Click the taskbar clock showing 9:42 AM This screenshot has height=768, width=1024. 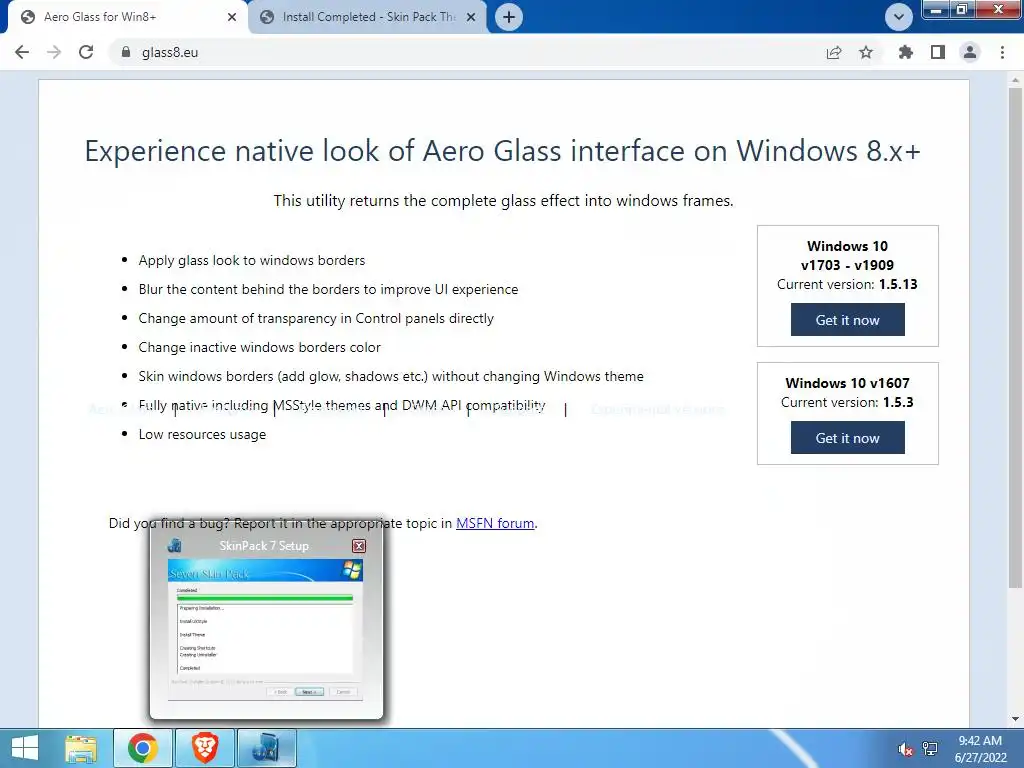(x=980, y=749)
